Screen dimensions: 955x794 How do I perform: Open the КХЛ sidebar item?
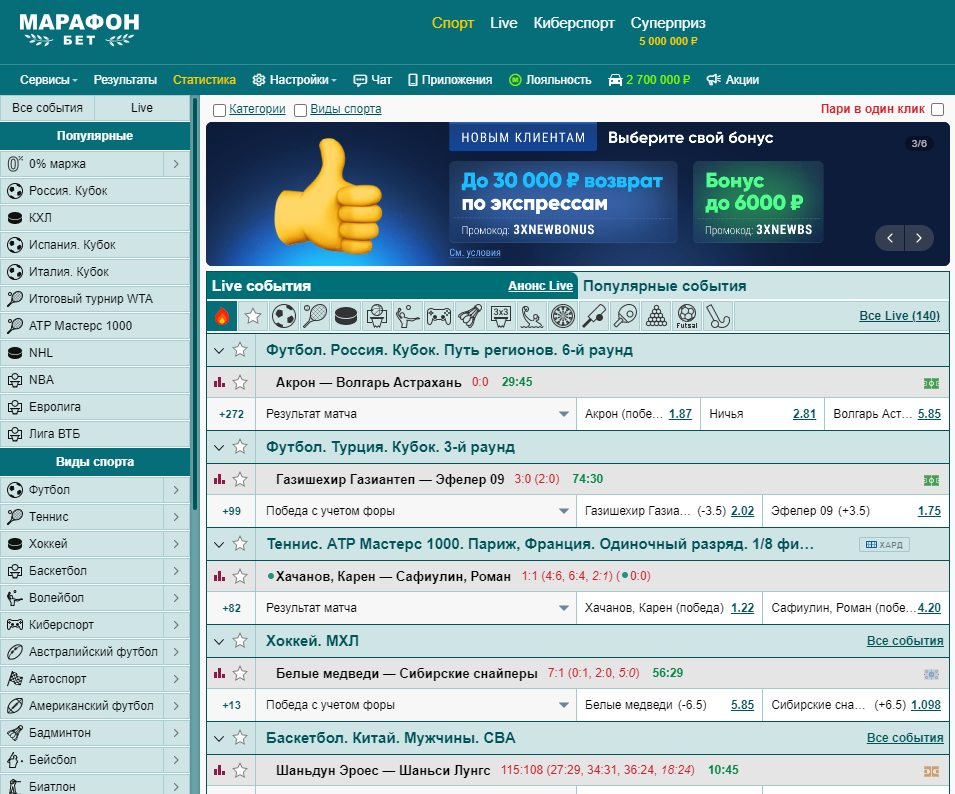point(95,218)
